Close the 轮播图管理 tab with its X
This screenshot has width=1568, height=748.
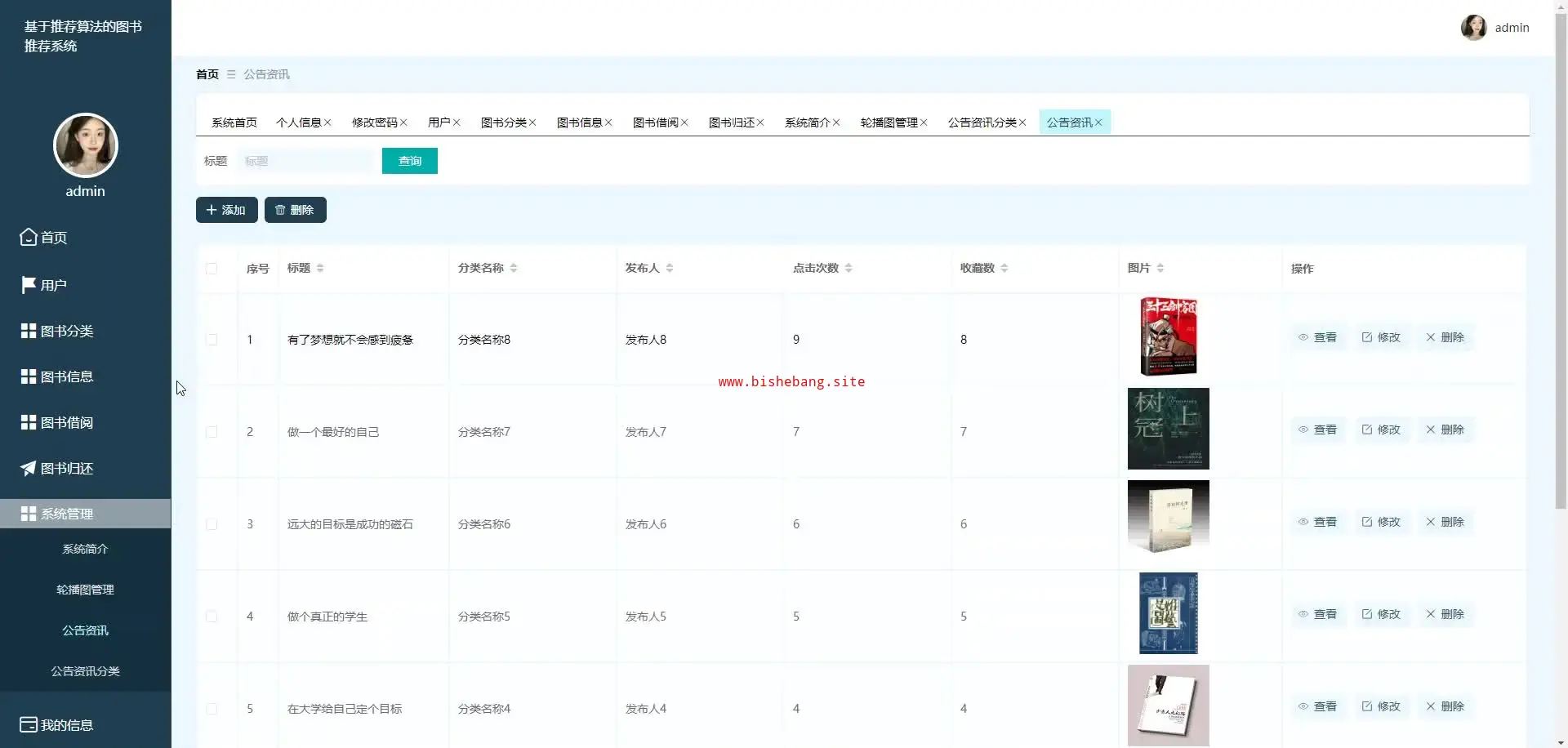tap(924, 122)
